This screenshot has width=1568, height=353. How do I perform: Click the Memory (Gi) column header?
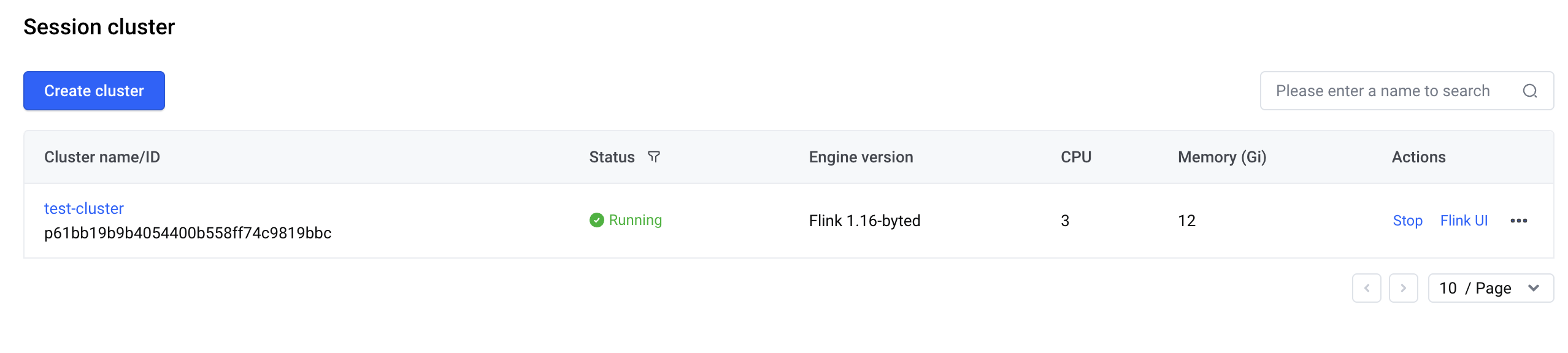coord(1222,157)
